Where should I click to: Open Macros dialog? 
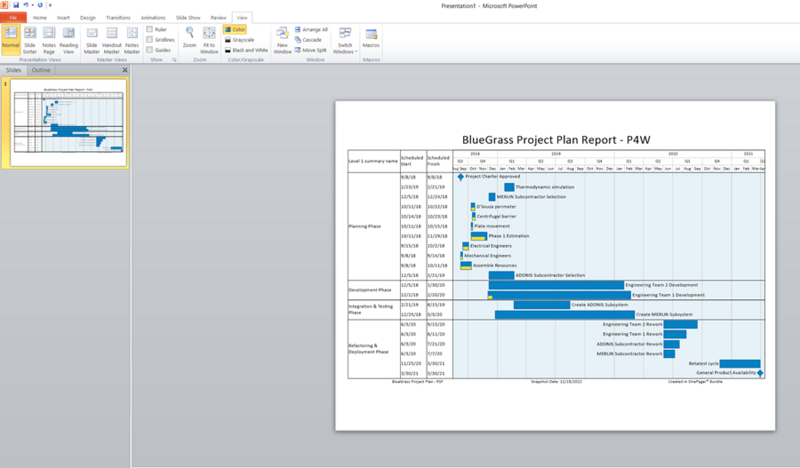pos(371,38)
